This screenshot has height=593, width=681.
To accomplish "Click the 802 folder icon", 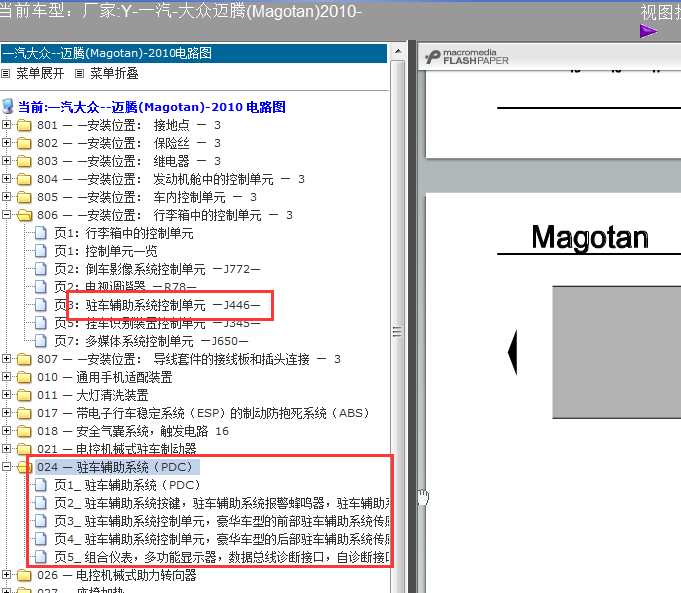I will click(x=24, y=143).
